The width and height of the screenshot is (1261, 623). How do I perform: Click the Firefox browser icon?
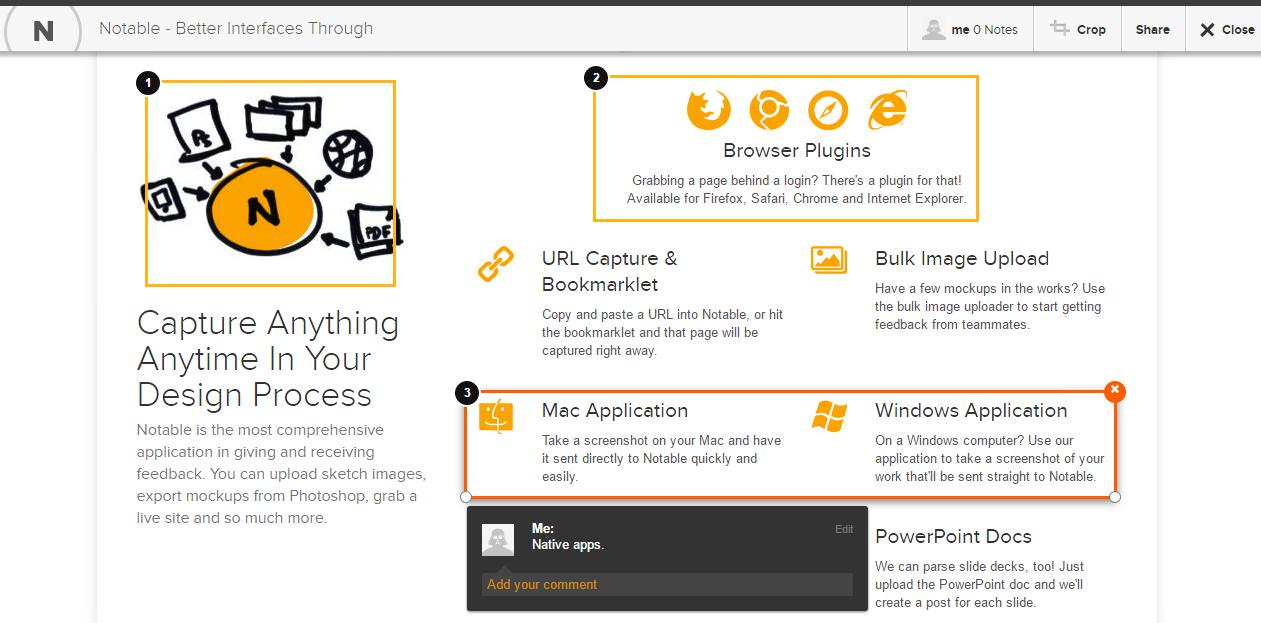(x=709, y=110)
